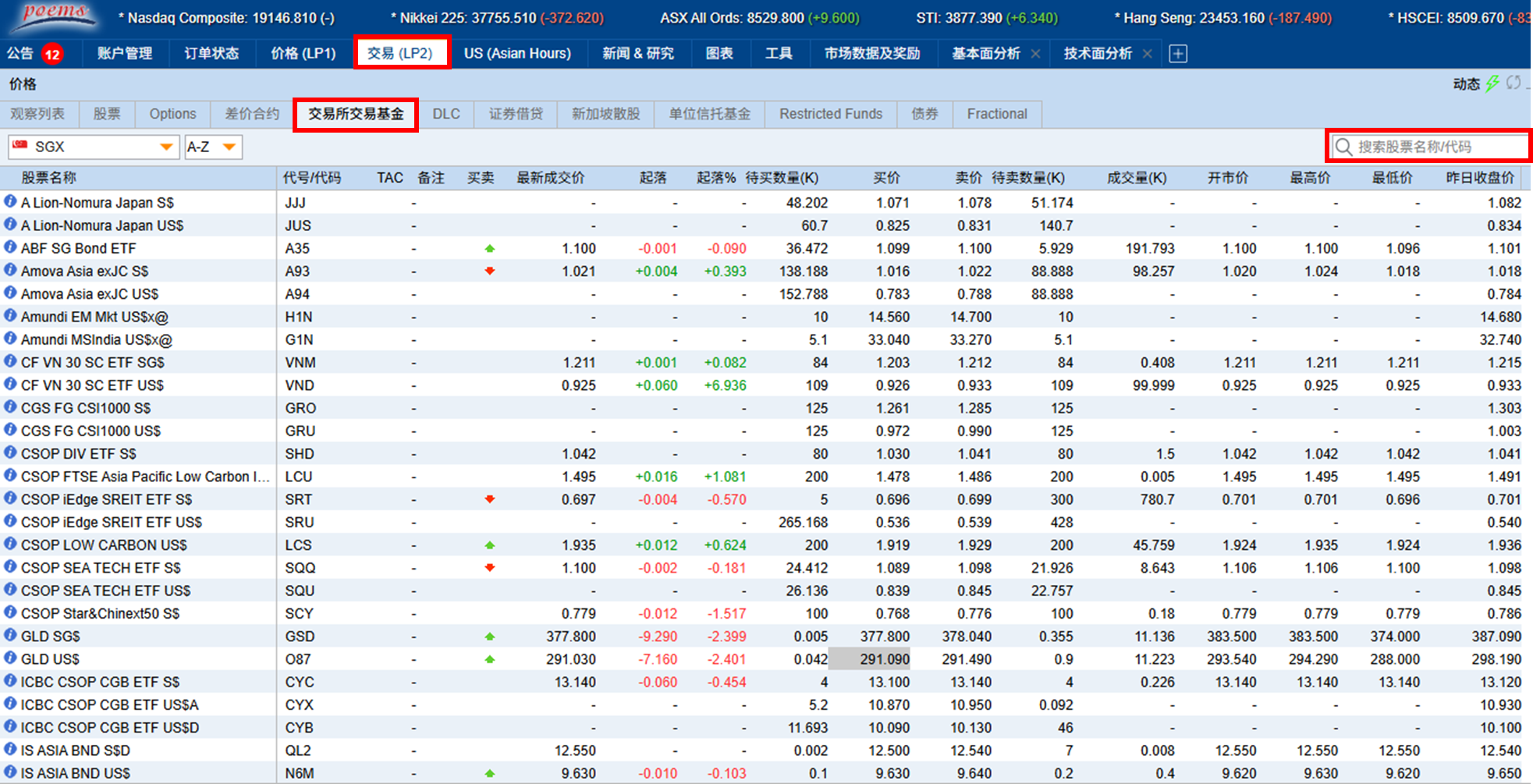Open info icon for CSOP SEA TECH ETF S$
The height and width of the screenshot is (784, 1533).
pyautogui.click(x=10, y=566)
